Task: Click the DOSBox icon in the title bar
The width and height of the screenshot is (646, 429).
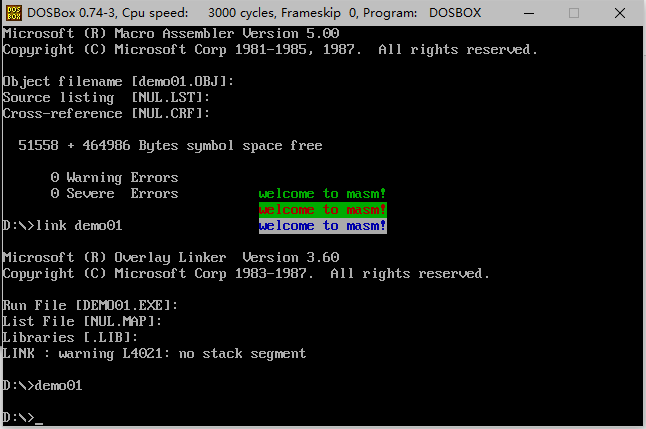Action: [14, 13]
